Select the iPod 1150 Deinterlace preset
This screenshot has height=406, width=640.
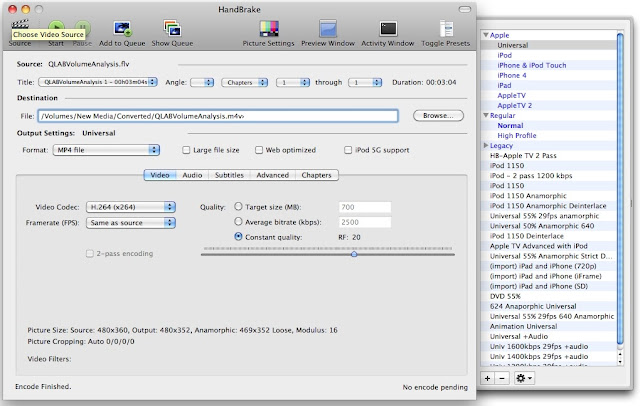pyautogui.click(x=527, y=236)
